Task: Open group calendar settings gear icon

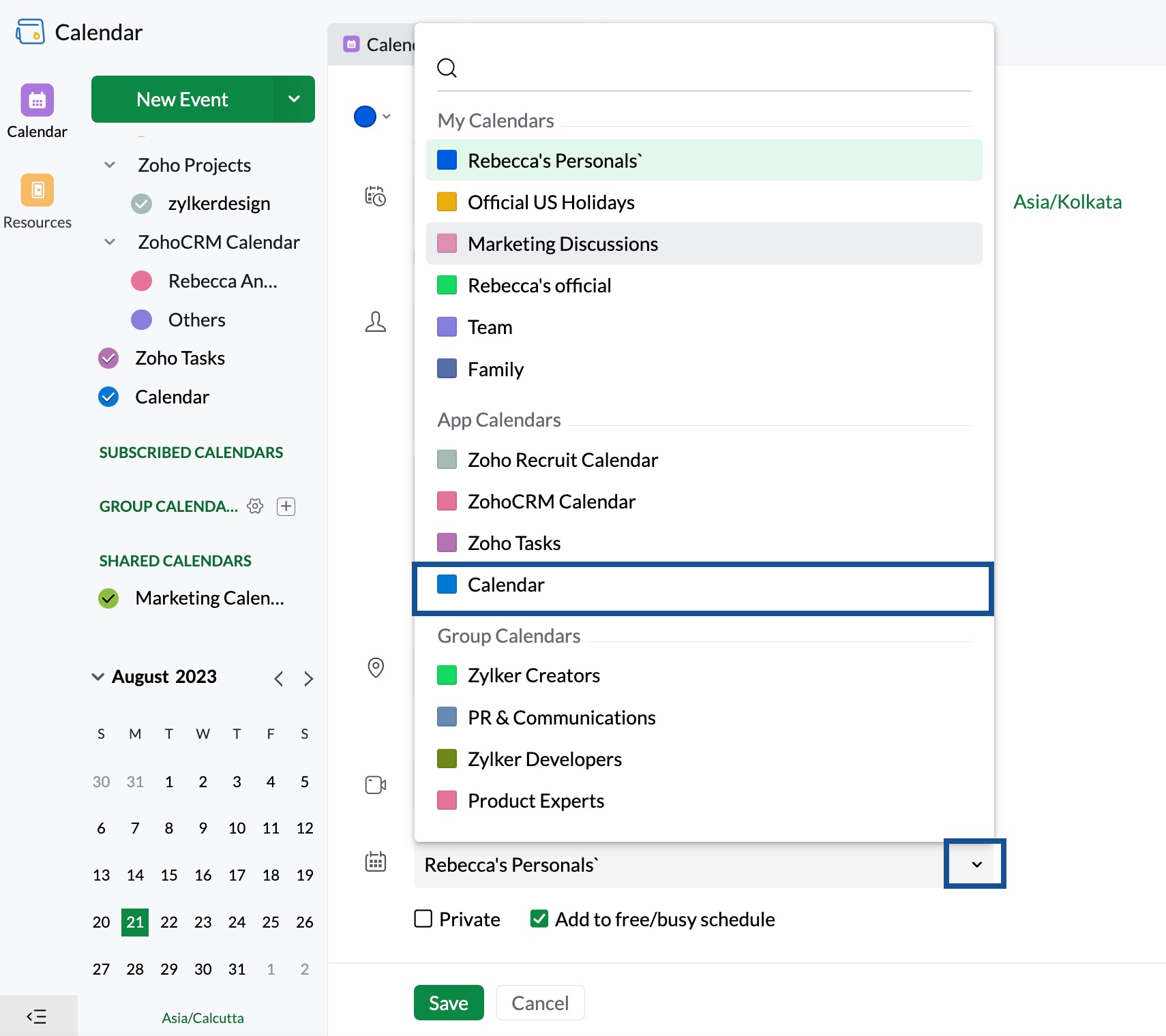Action: pos(255,506)
